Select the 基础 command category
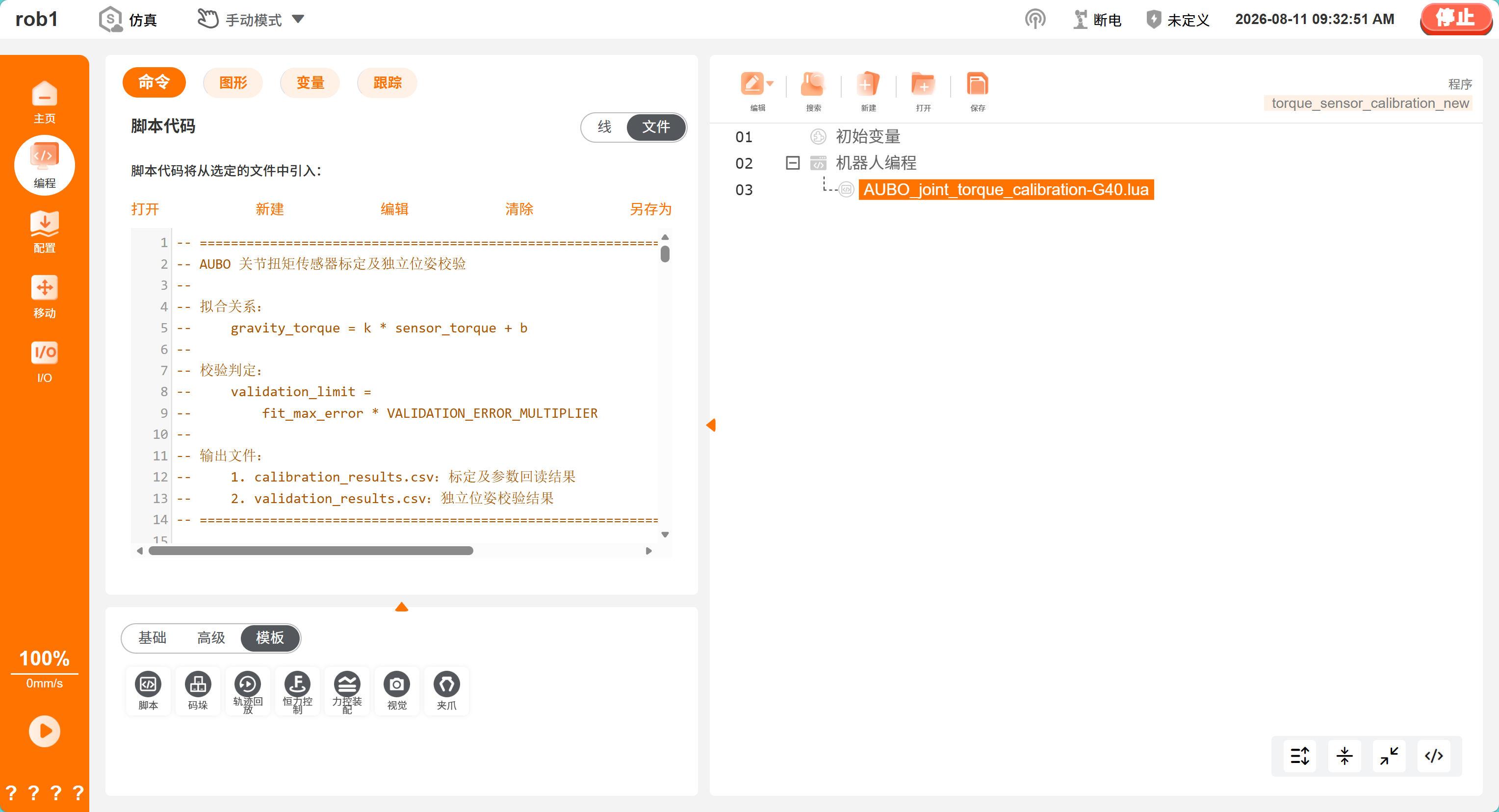 [153, 637]
